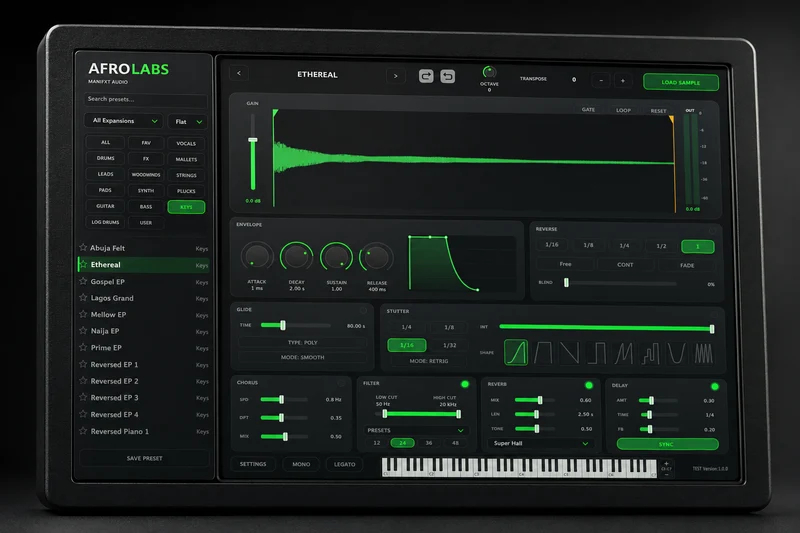The image size is (800, 533).
Task: Select the Reversed EP 2 preset
Action: point(143,381)
